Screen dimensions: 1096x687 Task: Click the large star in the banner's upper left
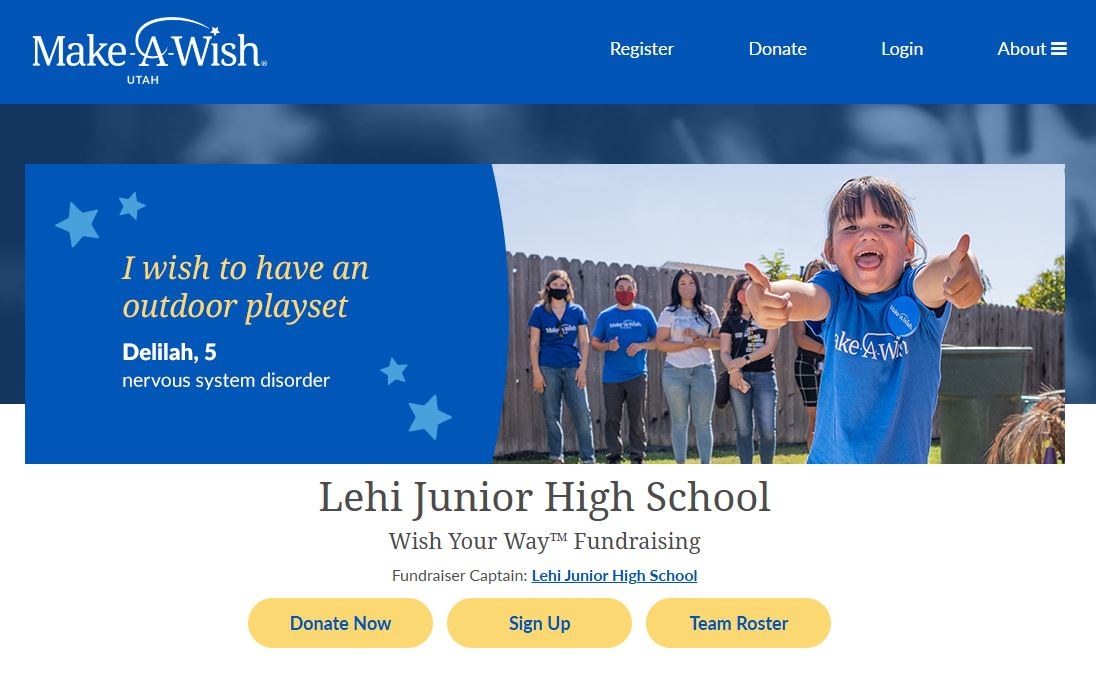tap(78, 224)
